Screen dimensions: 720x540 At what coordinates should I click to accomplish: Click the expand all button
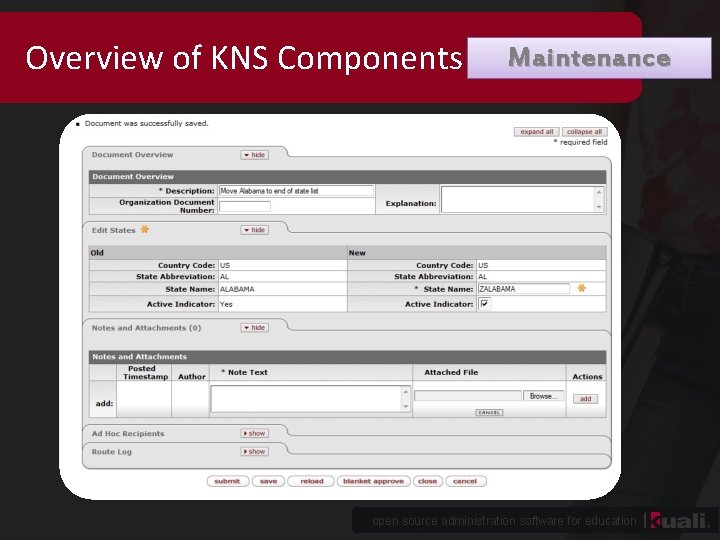(x=536, y=132)
